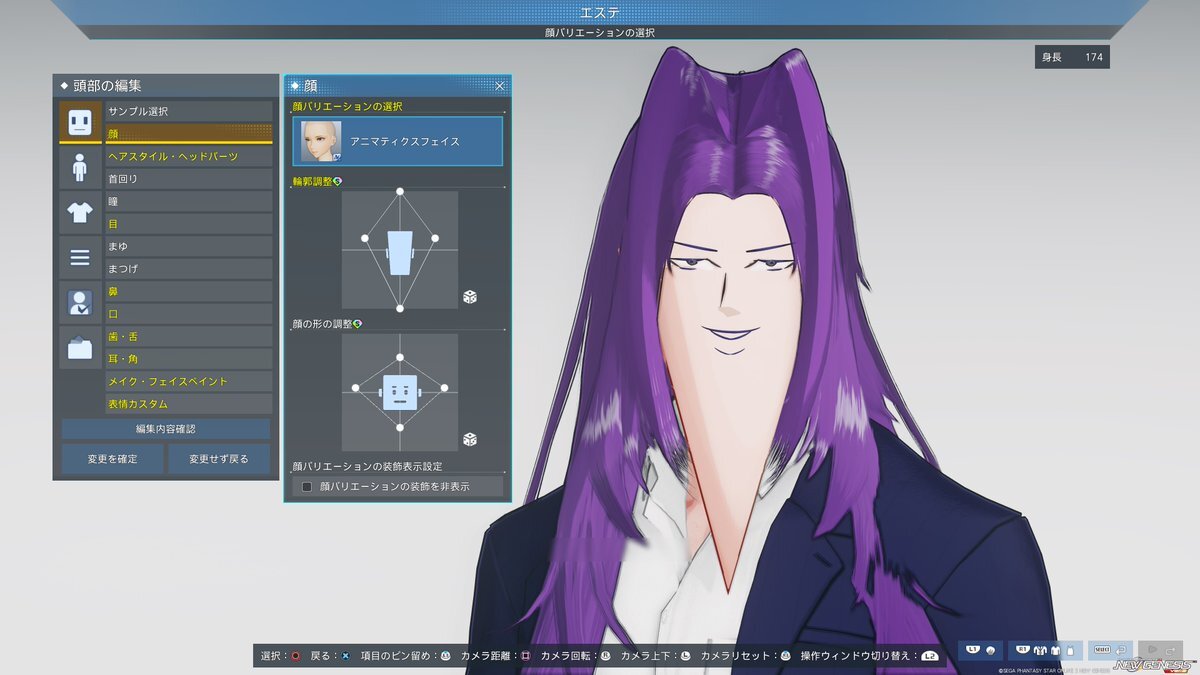This screenshot has width=1200, height=675.
Task: Click right handle of contour adjustment diamond
Action: (435, 238)
